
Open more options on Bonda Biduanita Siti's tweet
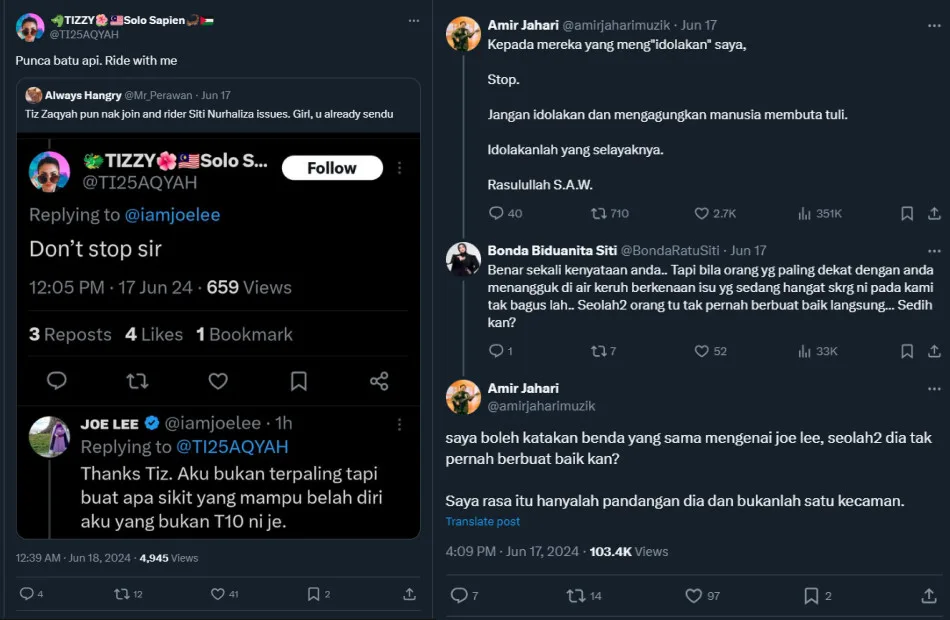pos(934,250)
